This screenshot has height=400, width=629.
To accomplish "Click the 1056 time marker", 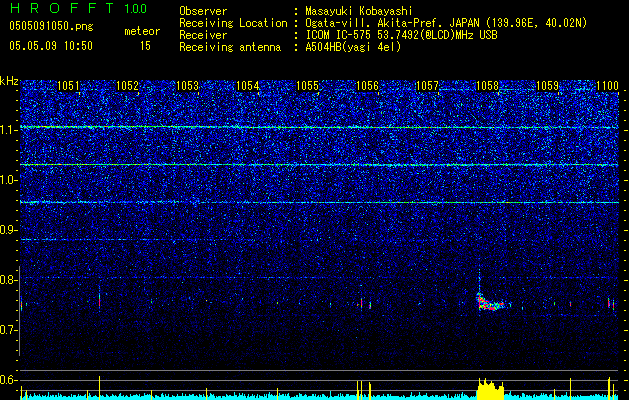I will (x=367, y=86).
